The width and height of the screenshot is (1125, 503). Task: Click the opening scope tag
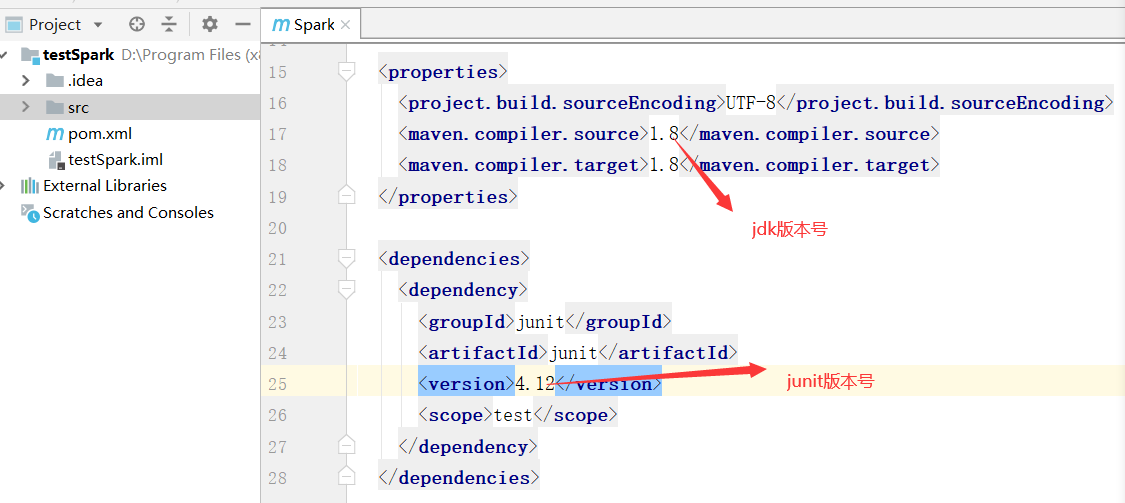pyautogui.click(x=456, y=415)
